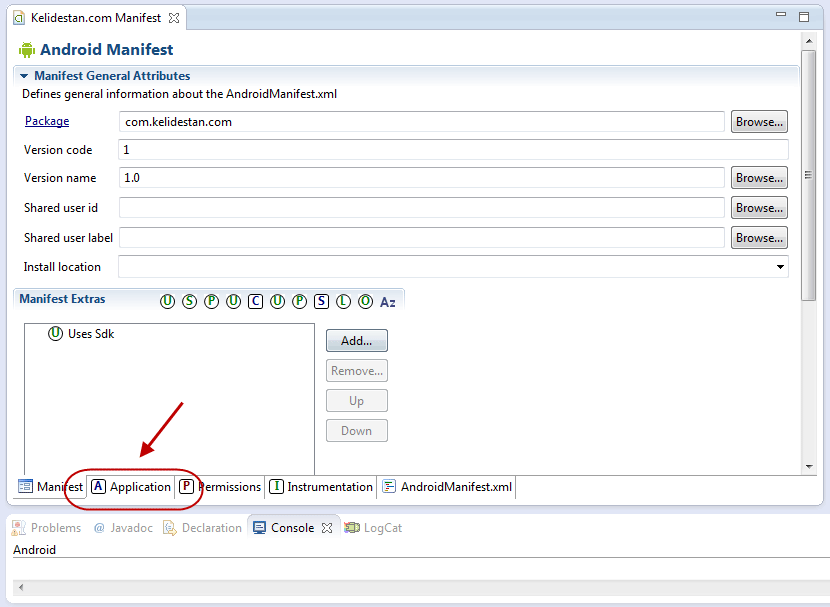The width and height of the screenshot is (830, 607).
Task: Click the Remove... button
Action: [357, 371]
